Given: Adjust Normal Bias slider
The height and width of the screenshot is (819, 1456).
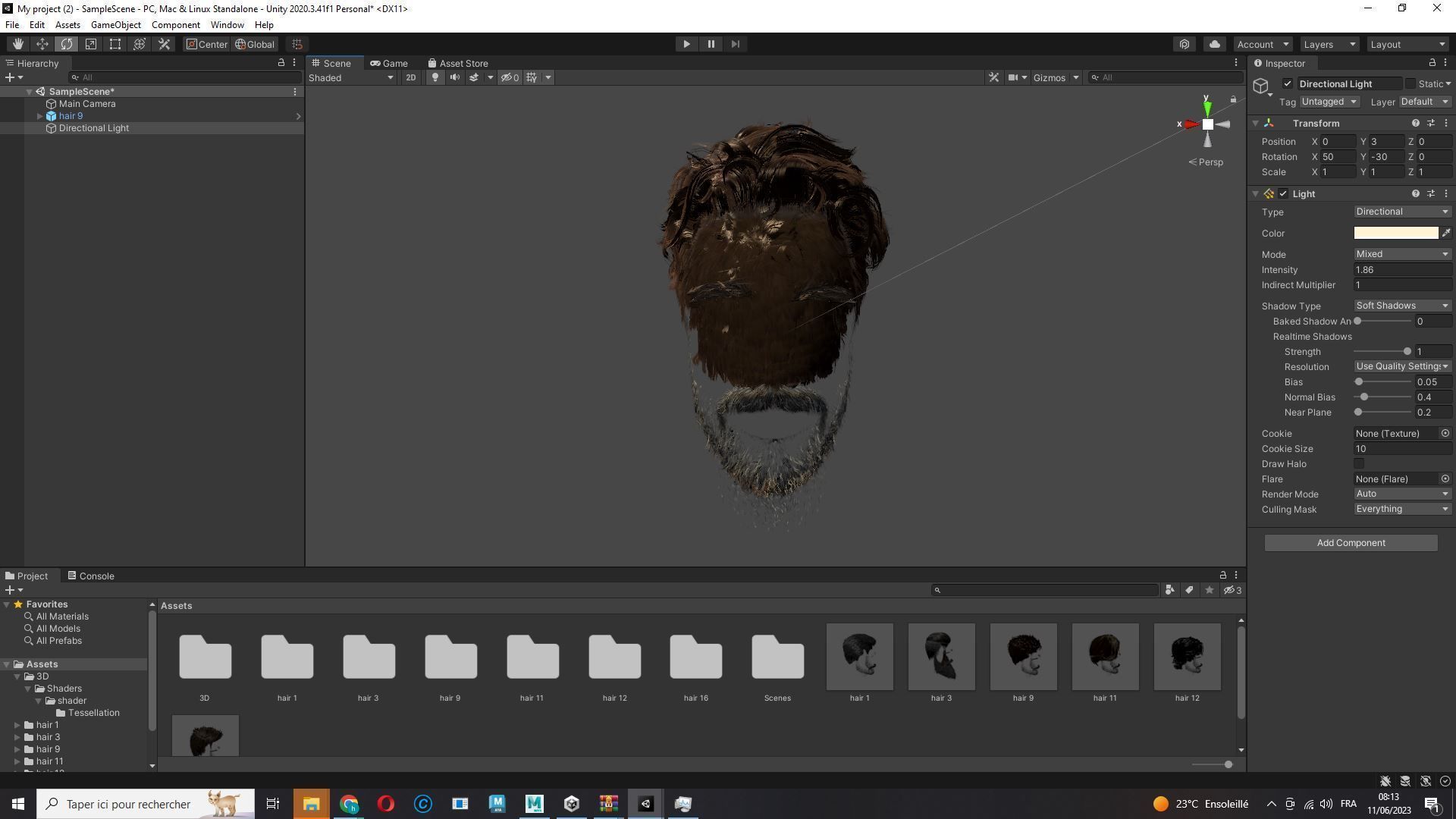Looking at the screenshot, I should [1383, 397].
